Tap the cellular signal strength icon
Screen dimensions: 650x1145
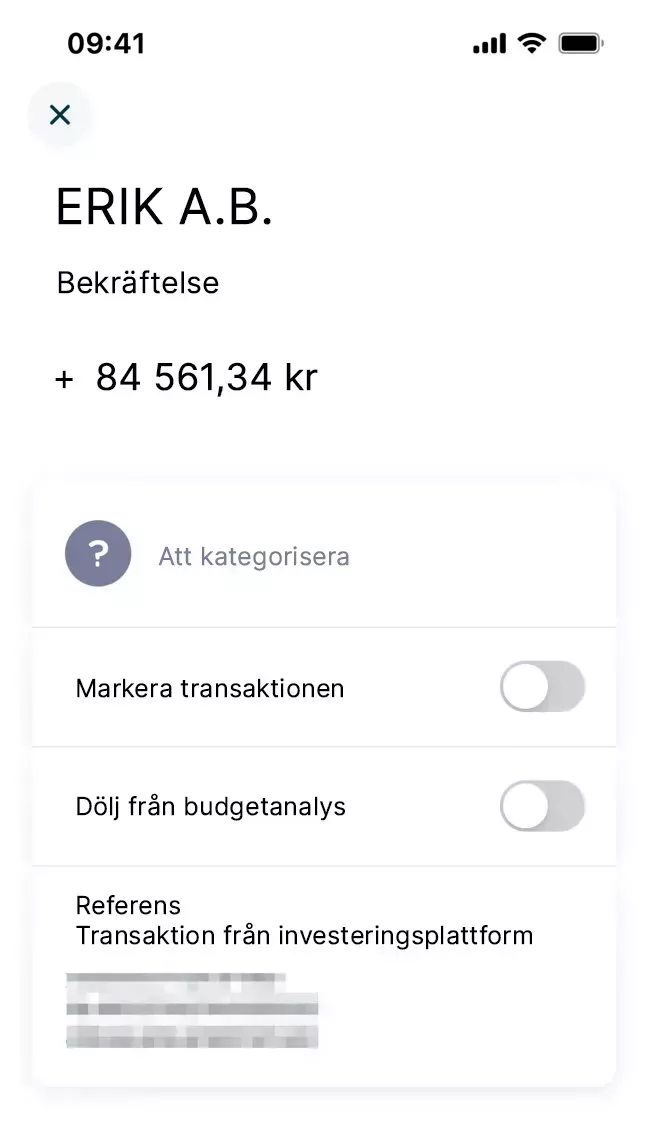(489, 44)
